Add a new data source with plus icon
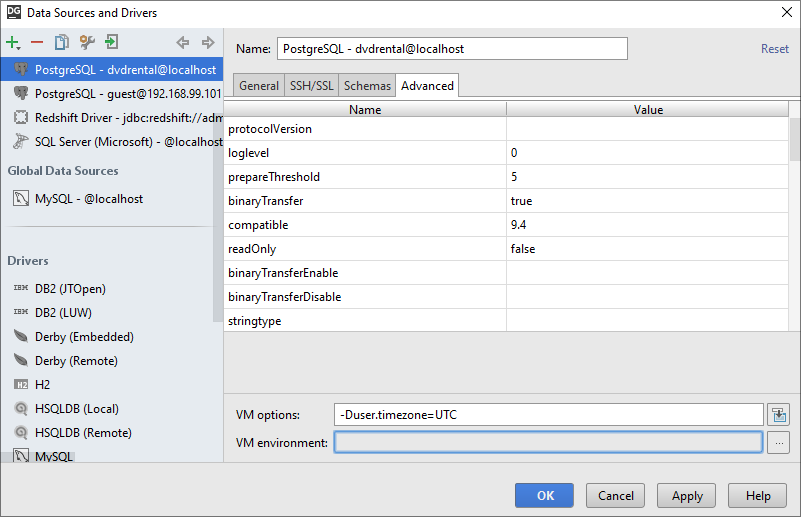Viewport: 801px width, 517px height. point(12,42)
